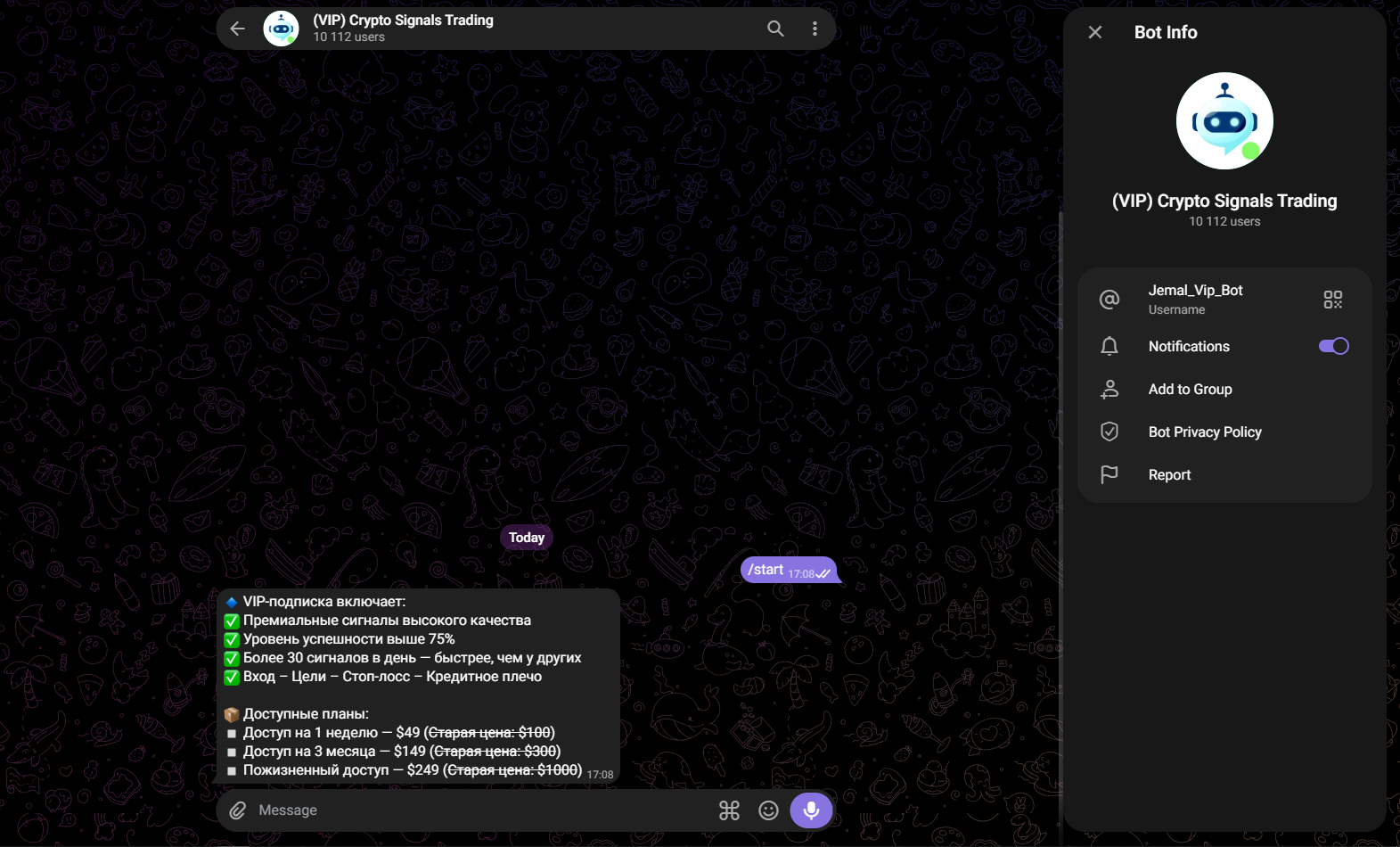Open the emoji picker
This screenshot has width=1400, height=847.
(x=768, y=810)
